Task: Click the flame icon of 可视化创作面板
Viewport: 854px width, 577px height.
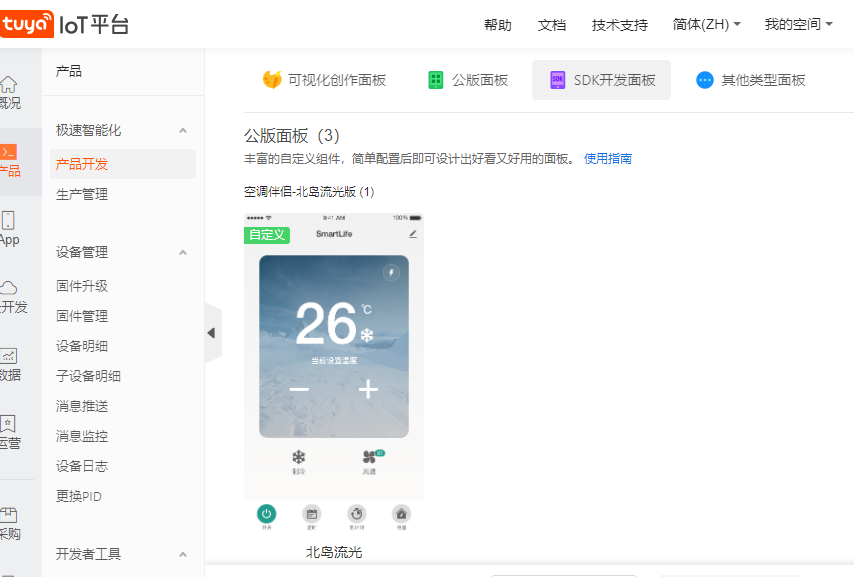Action: pyautogui.click(x=272, y=80)
